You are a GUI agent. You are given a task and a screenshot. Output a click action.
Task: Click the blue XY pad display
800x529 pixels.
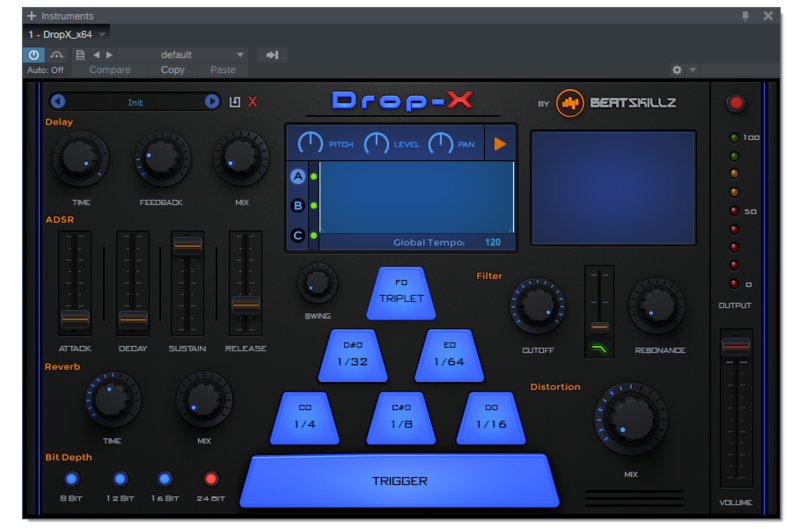(x=614, y=188)
